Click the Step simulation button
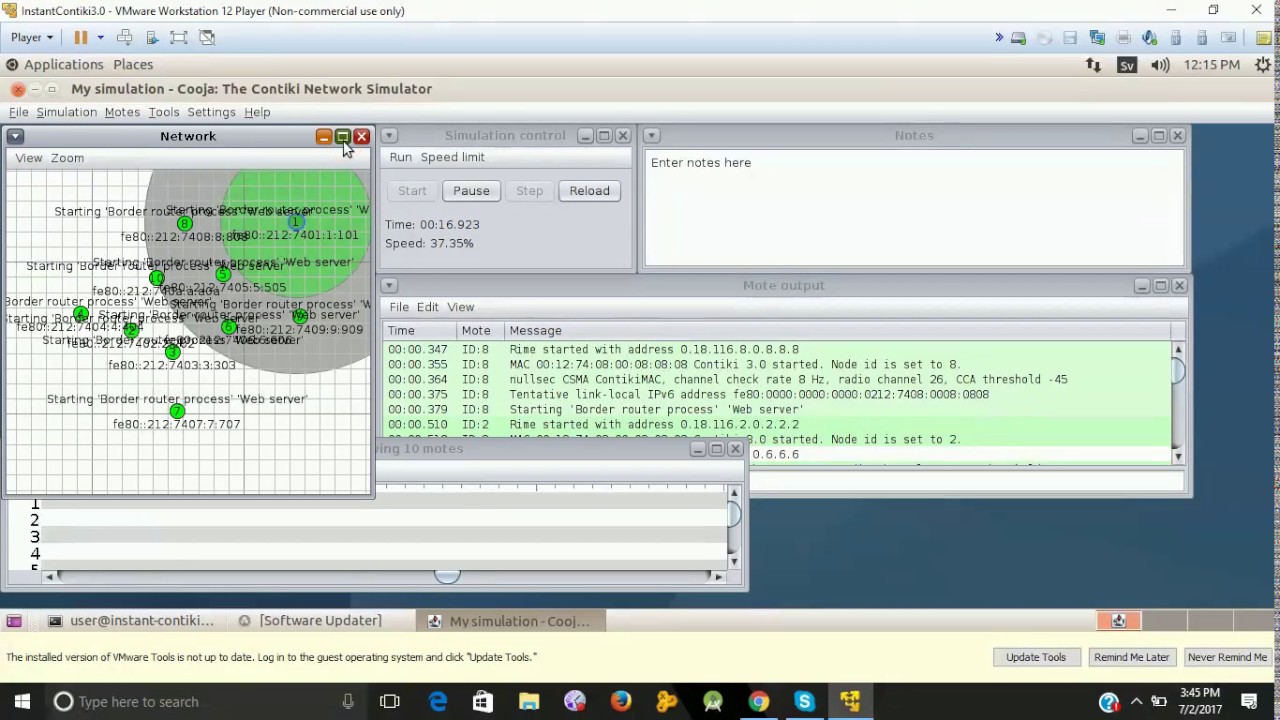 click(529, 191)
